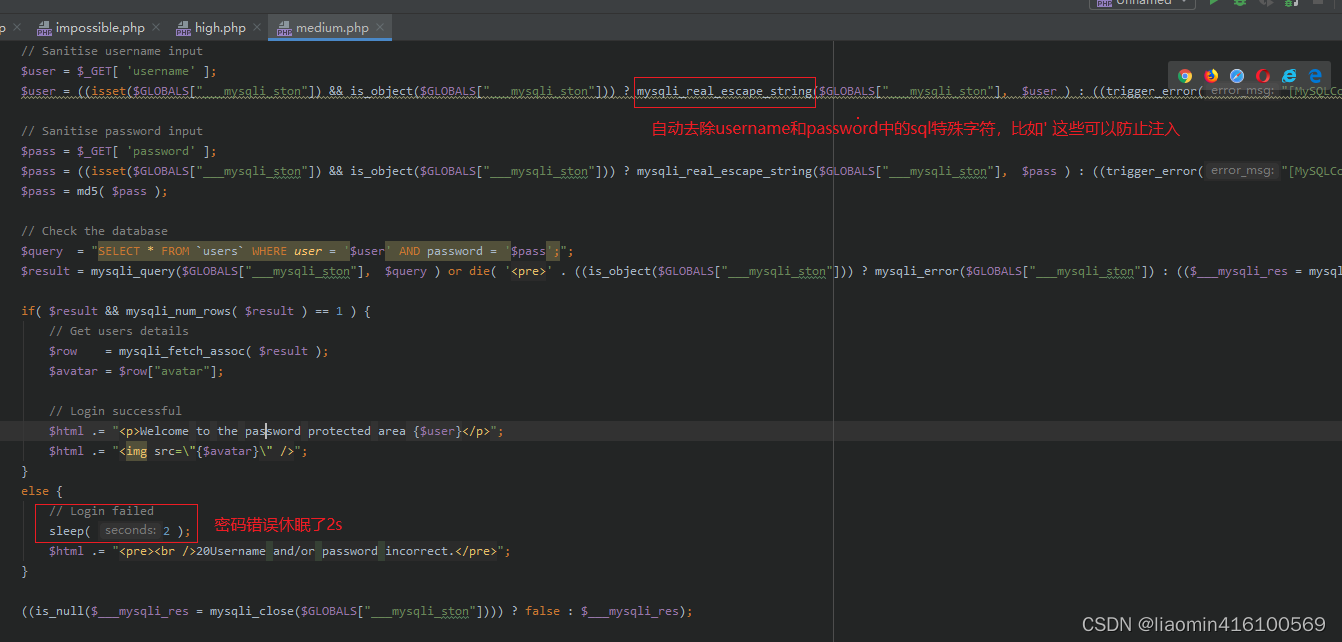This screenshot has width=1342, height=642.
Task: Click mysqli_real_escape_string in the $user line
Action: (x=725, y=91)
